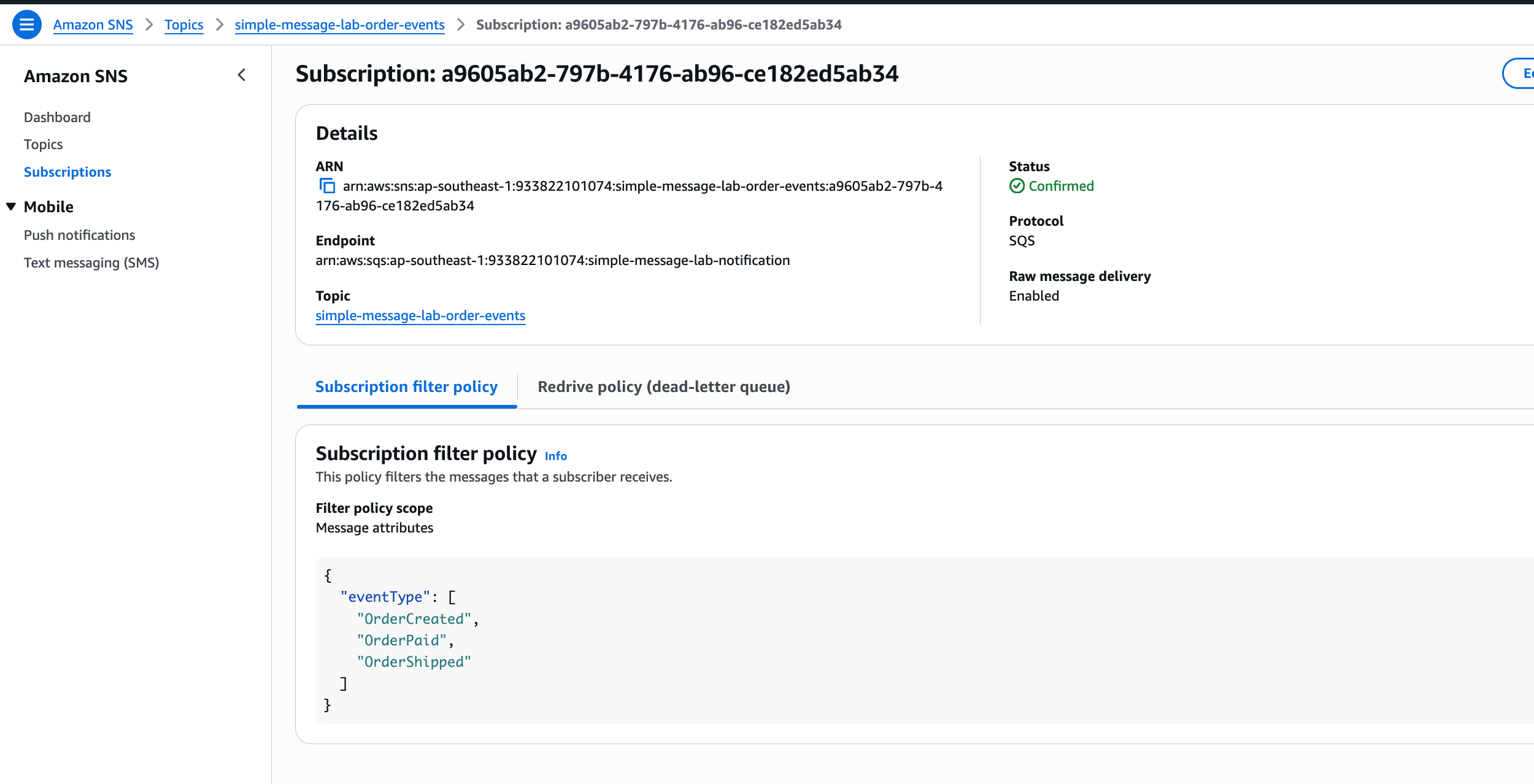The width and height of the screenshot is (1534, 784).
Task: Select the Subscription filter policy tab
Action: pyautogui.click(x=406, y=387)
